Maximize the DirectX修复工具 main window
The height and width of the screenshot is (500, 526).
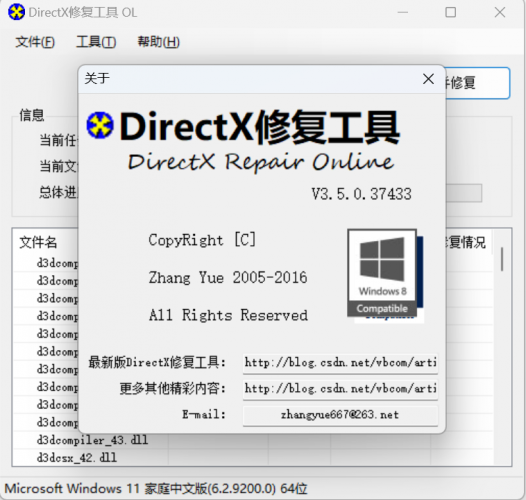coord(451,12)
